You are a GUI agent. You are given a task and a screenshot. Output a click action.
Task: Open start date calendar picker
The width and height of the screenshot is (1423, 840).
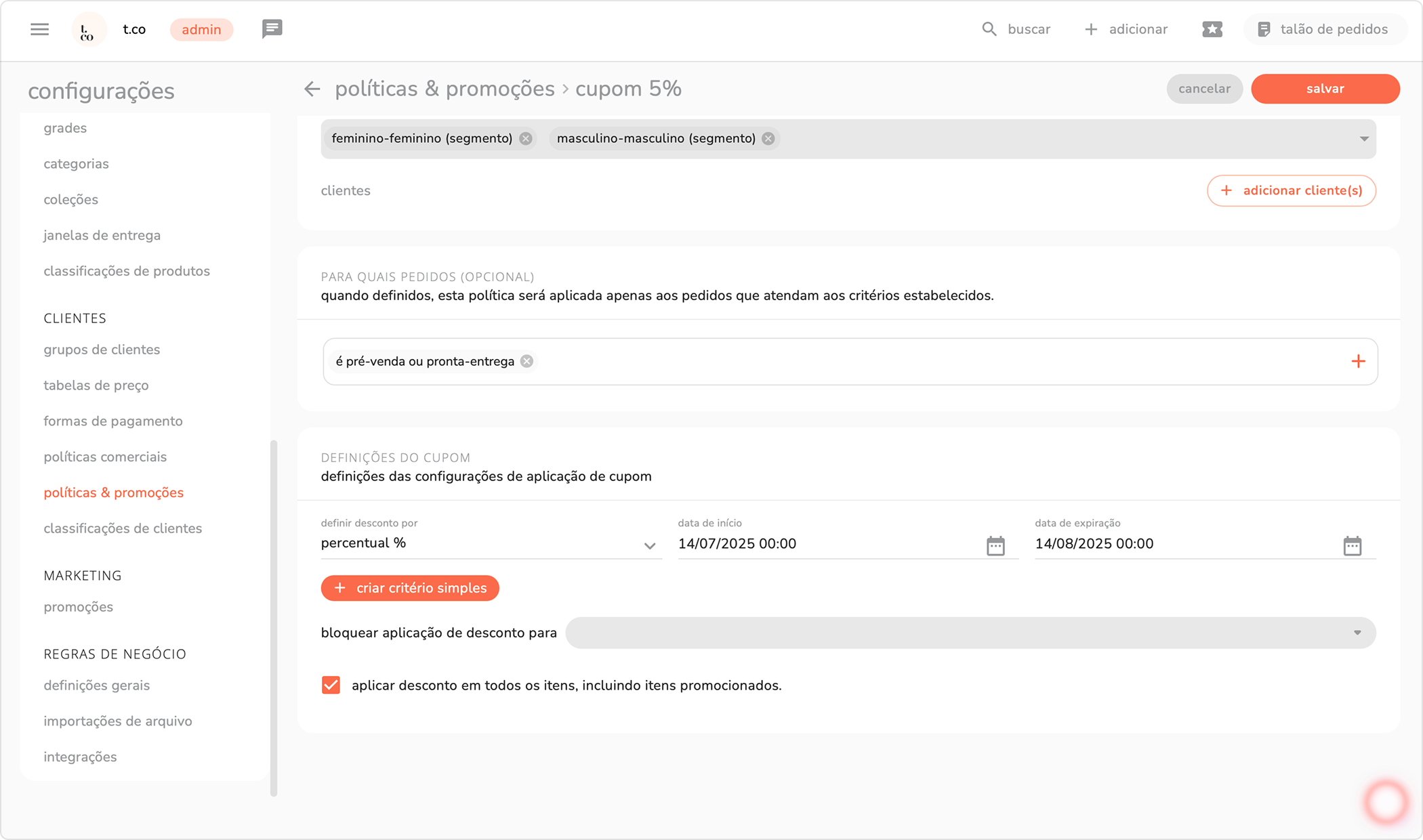click(x=995, y=545)
